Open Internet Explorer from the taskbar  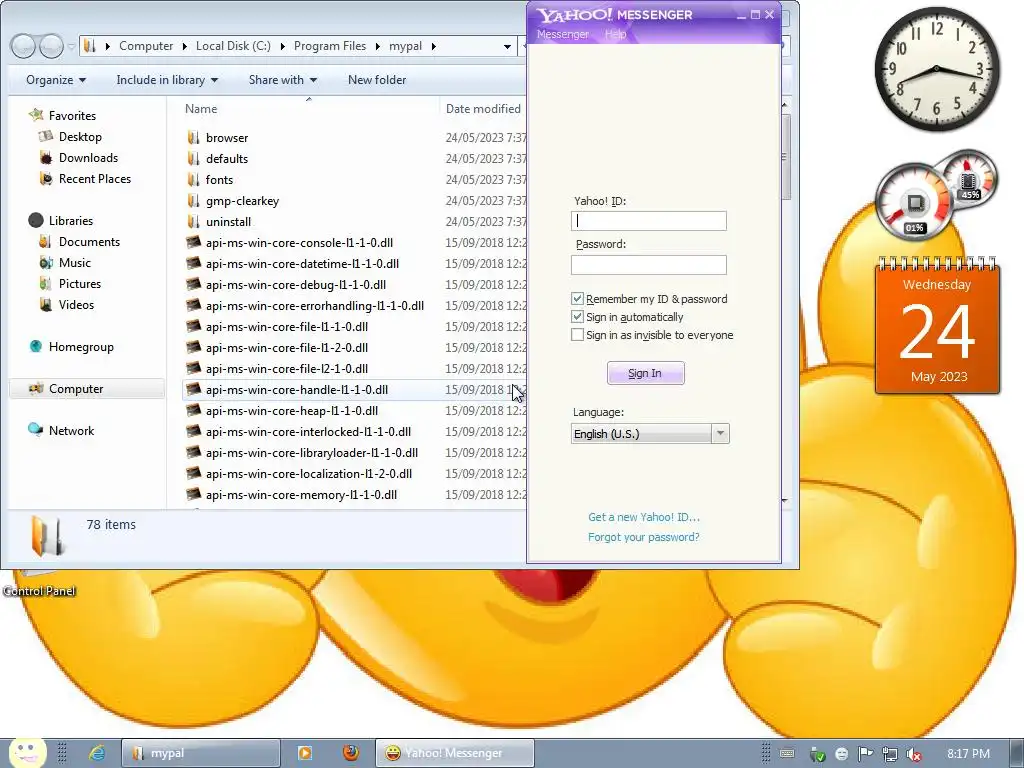97,753
